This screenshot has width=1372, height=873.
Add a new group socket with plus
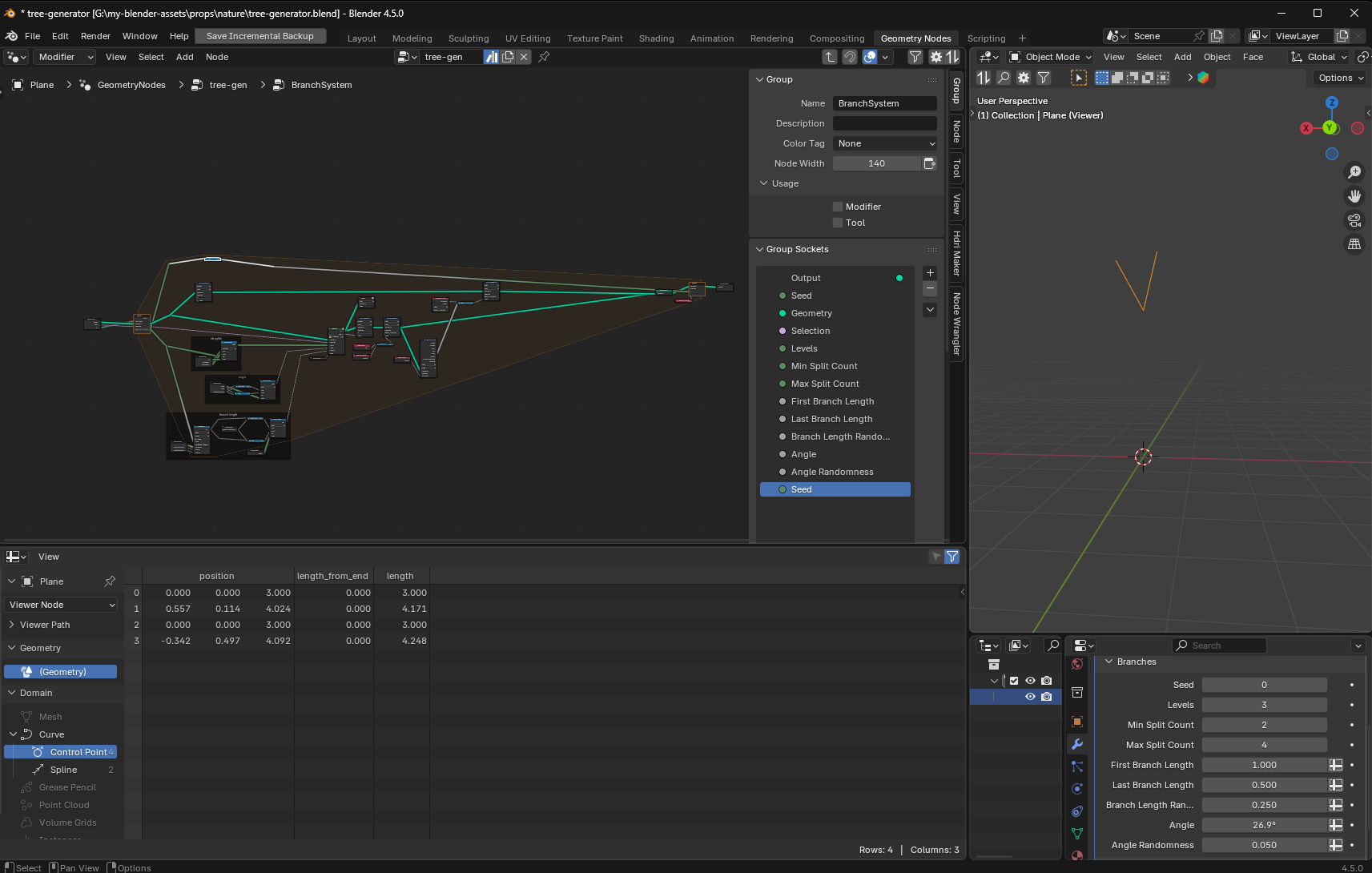(x=930, y=273)
